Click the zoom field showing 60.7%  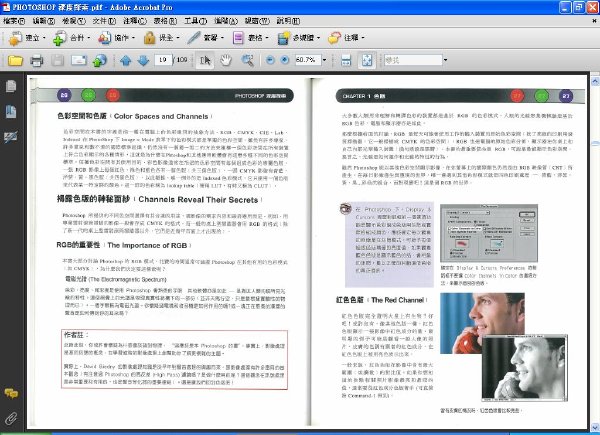click(308, 60)
